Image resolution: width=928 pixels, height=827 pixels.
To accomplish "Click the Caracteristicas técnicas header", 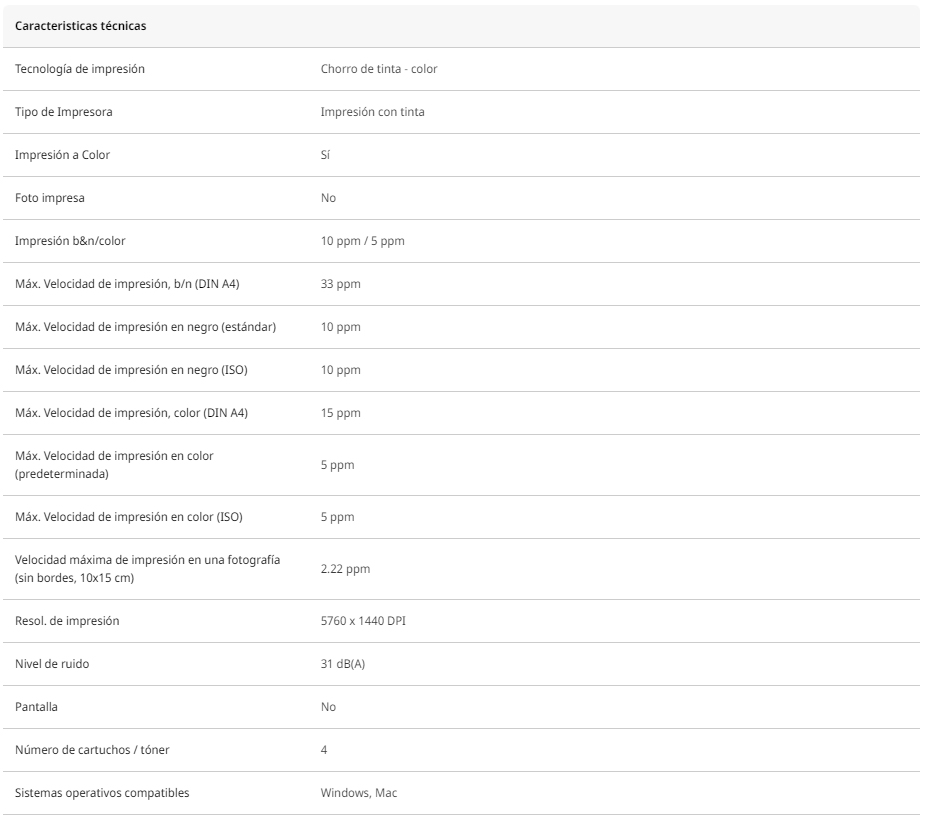I will pos(80,26).
